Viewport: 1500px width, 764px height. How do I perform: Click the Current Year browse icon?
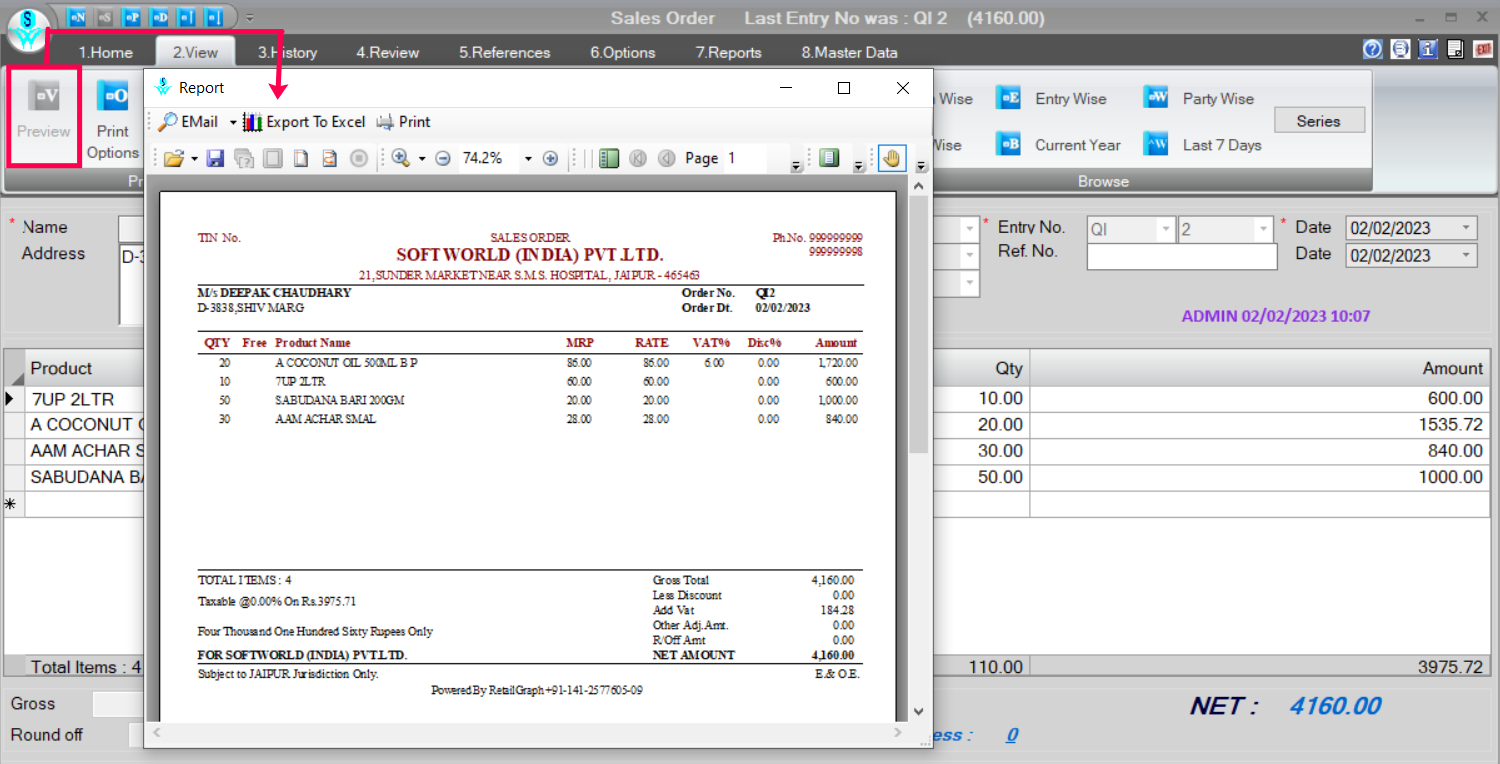(x=1007, y=144)
